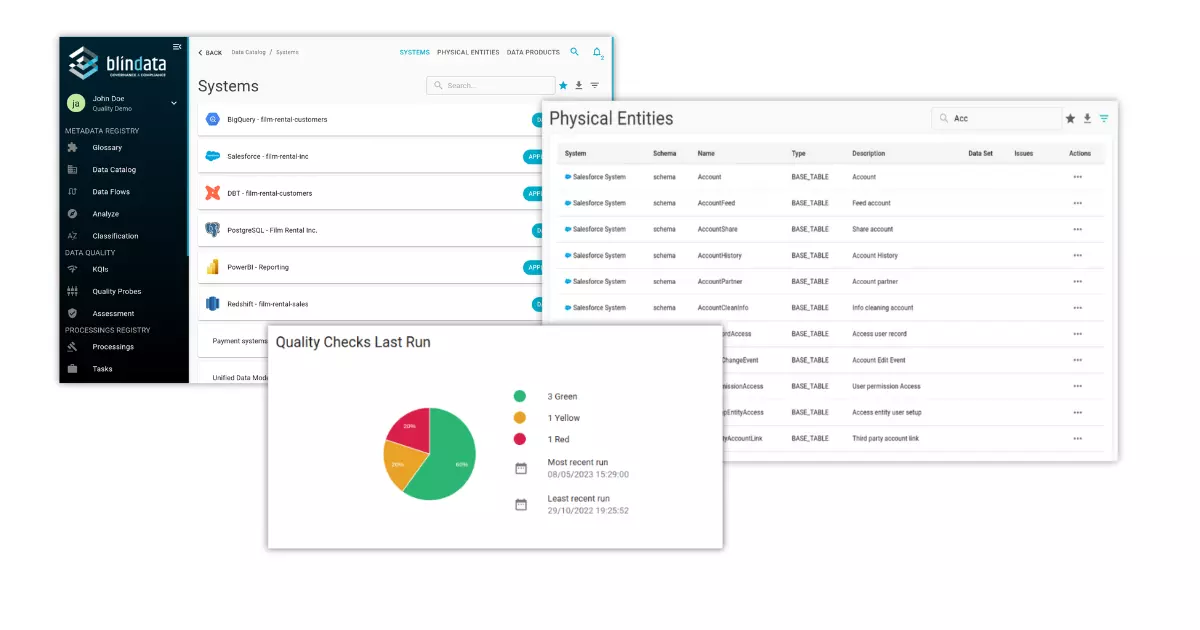The height and width of the screenshot is (630, 1200).
Task: Open the Tasks briefcase icon
Action: (72, 369)
